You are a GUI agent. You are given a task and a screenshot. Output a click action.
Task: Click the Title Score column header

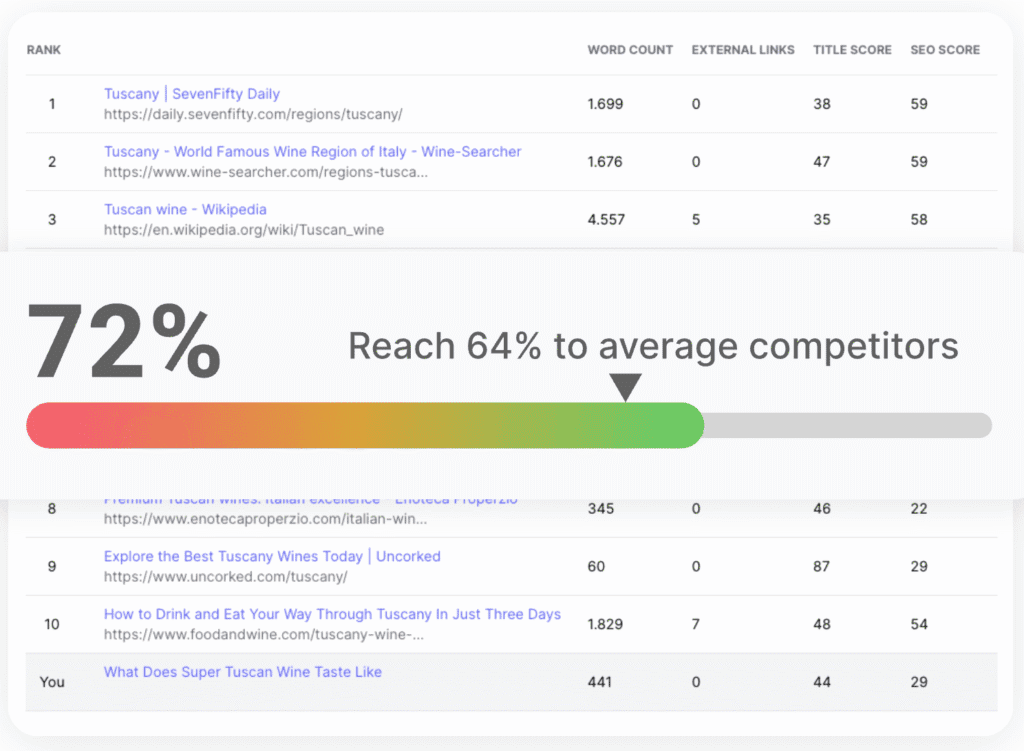(x=852, y=50)
